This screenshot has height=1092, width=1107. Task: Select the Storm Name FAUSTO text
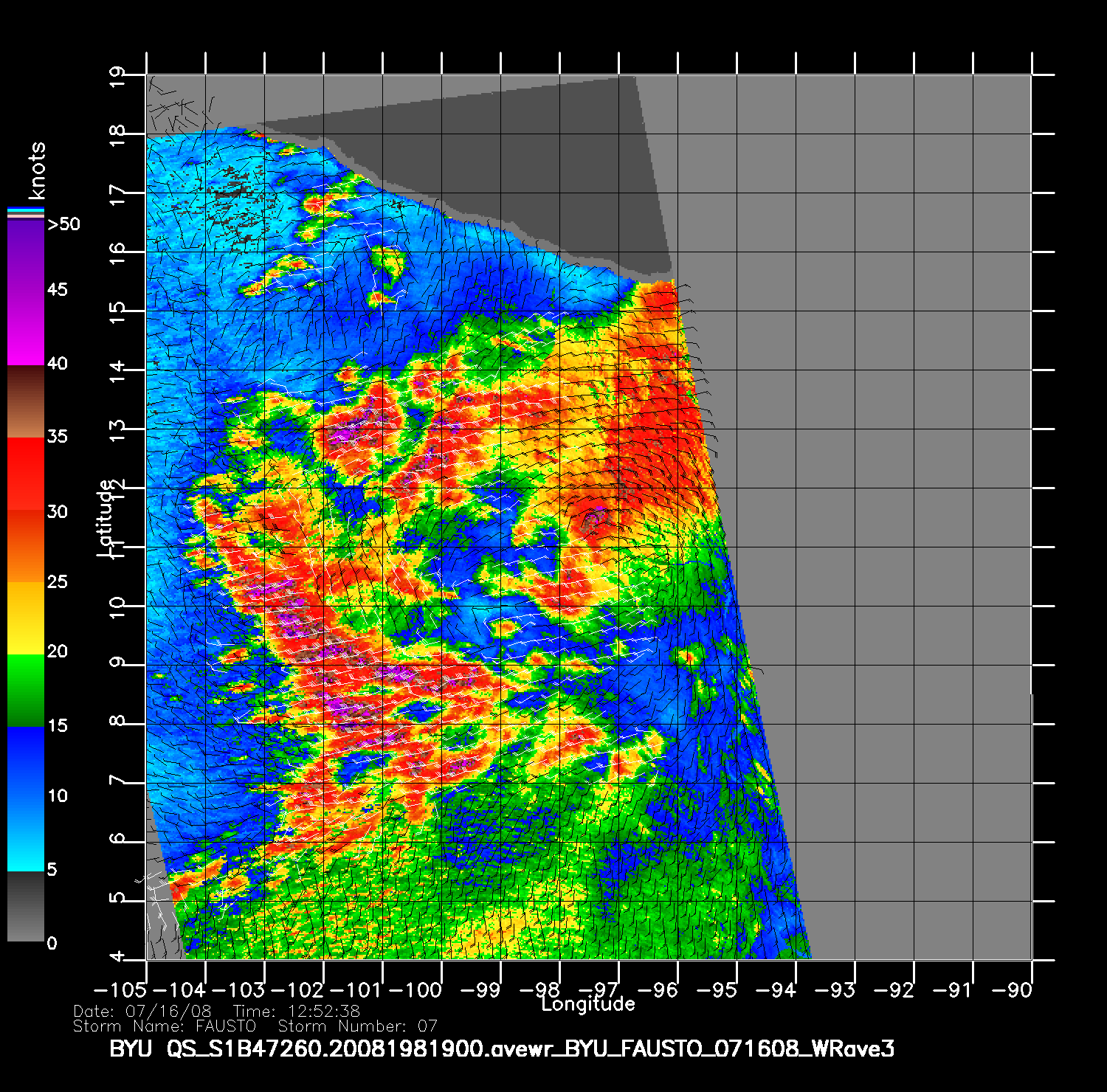tap(165, 1026)
